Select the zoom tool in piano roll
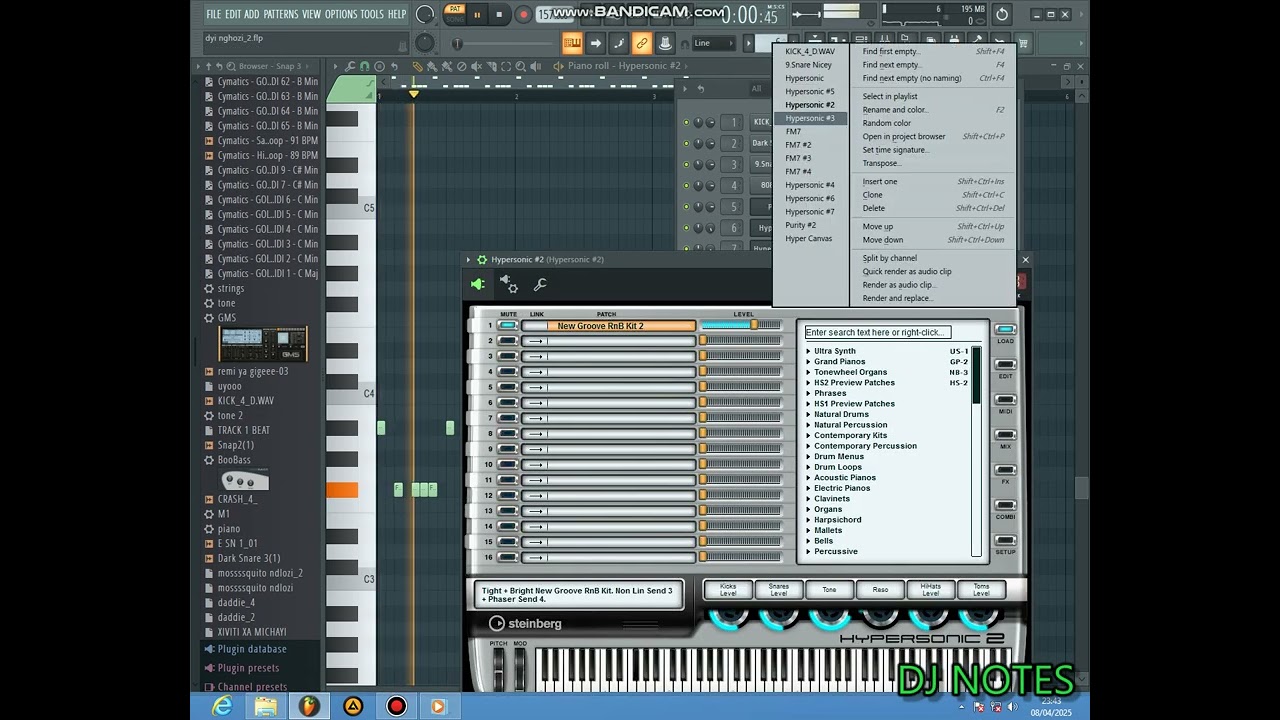This screenshot has width=1280, height=720. click(519, 66)
